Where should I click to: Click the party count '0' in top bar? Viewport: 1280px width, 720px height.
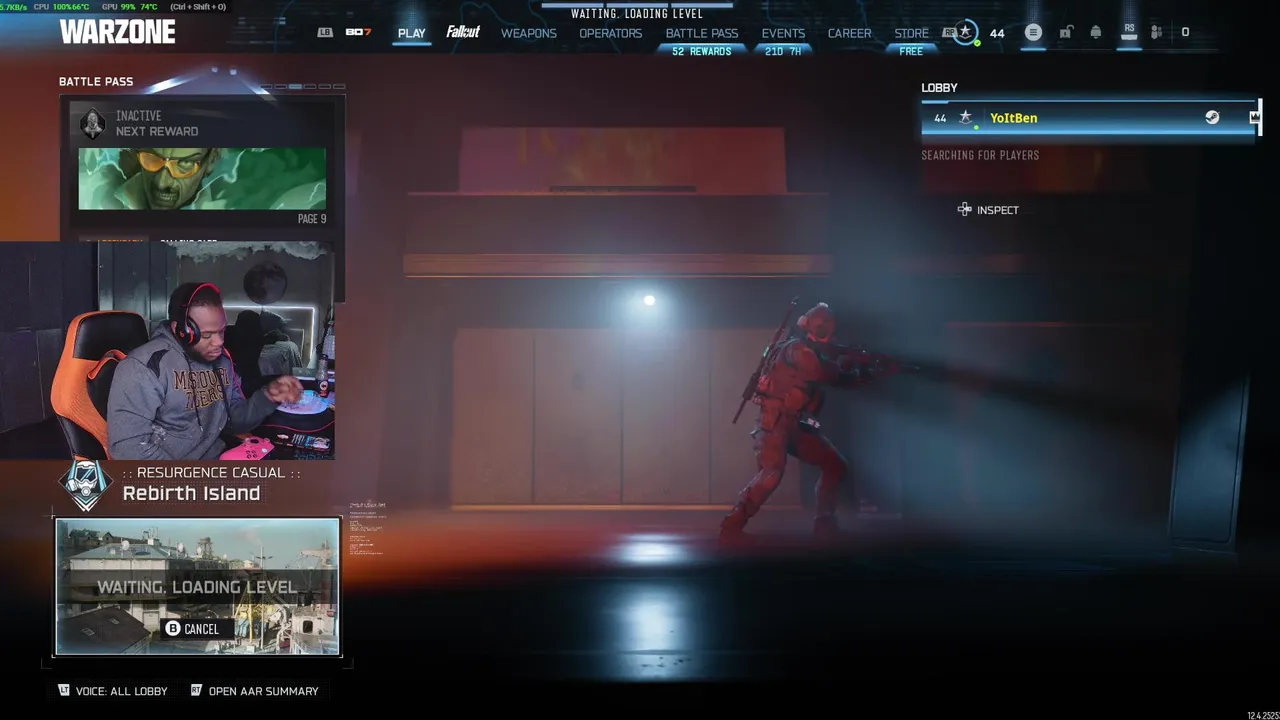tap(1185, 32)
